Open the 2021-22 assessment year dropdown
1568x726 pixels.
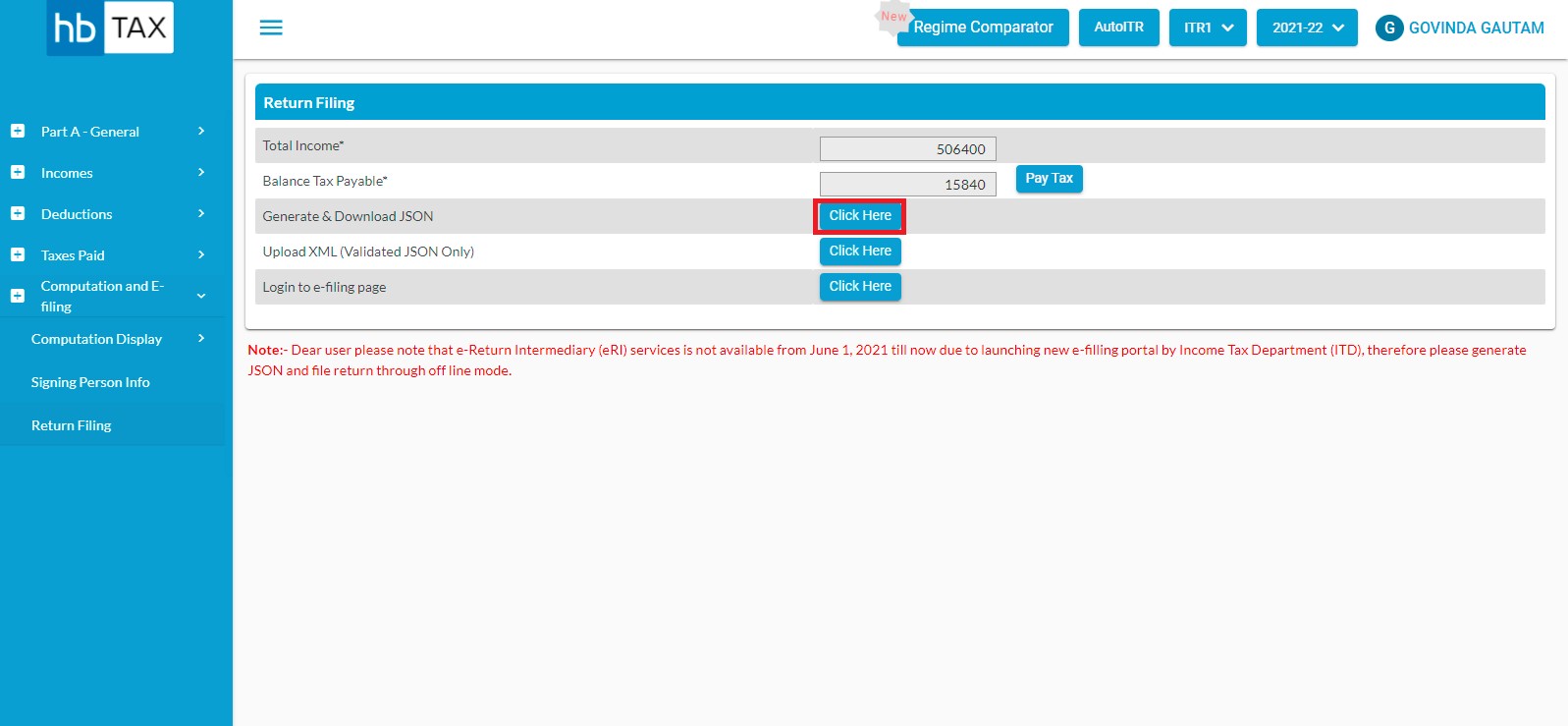coord(1307,28)
